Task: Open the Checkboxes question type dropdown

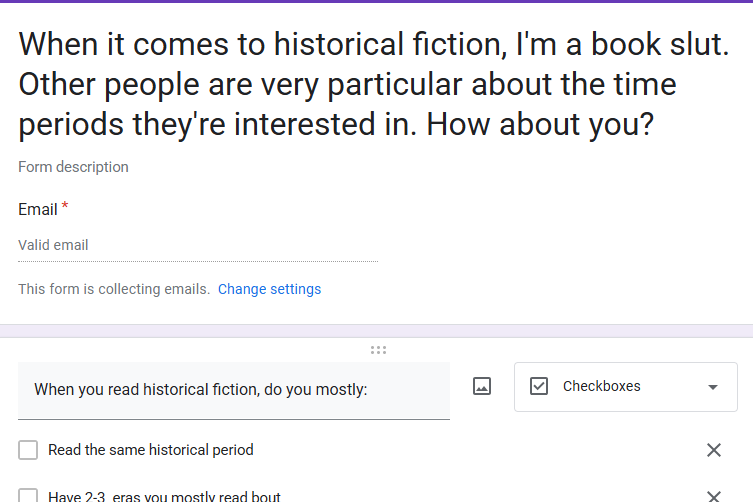Action: point(626,387)
